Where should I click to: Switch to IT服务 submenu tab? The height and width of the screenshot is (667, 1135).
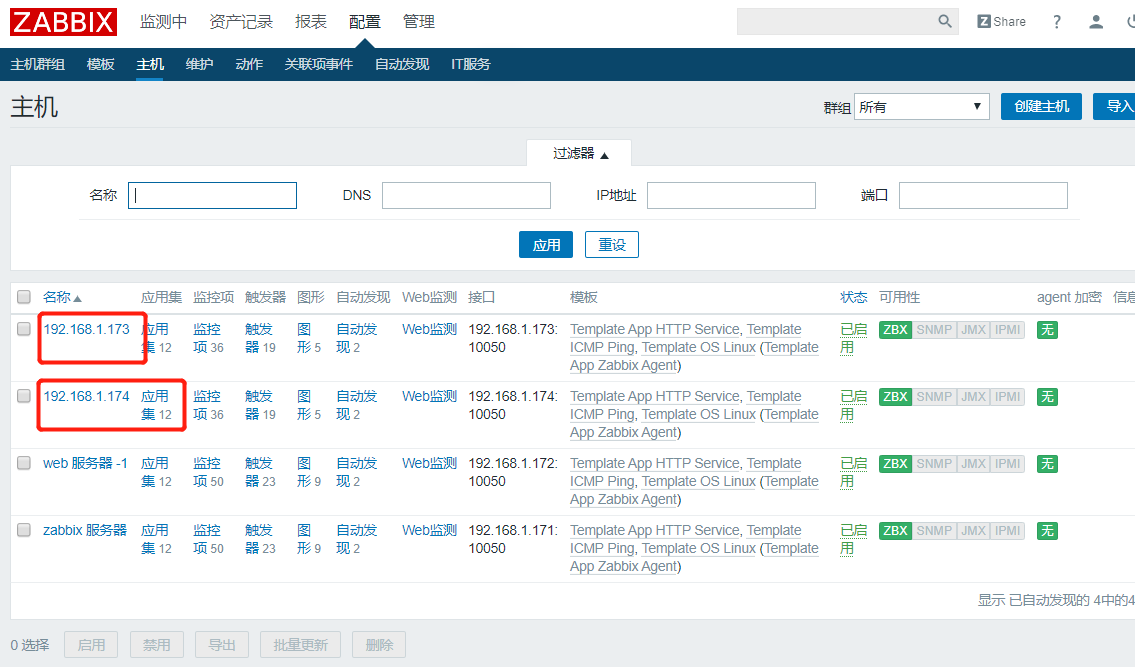click(471, 64)
